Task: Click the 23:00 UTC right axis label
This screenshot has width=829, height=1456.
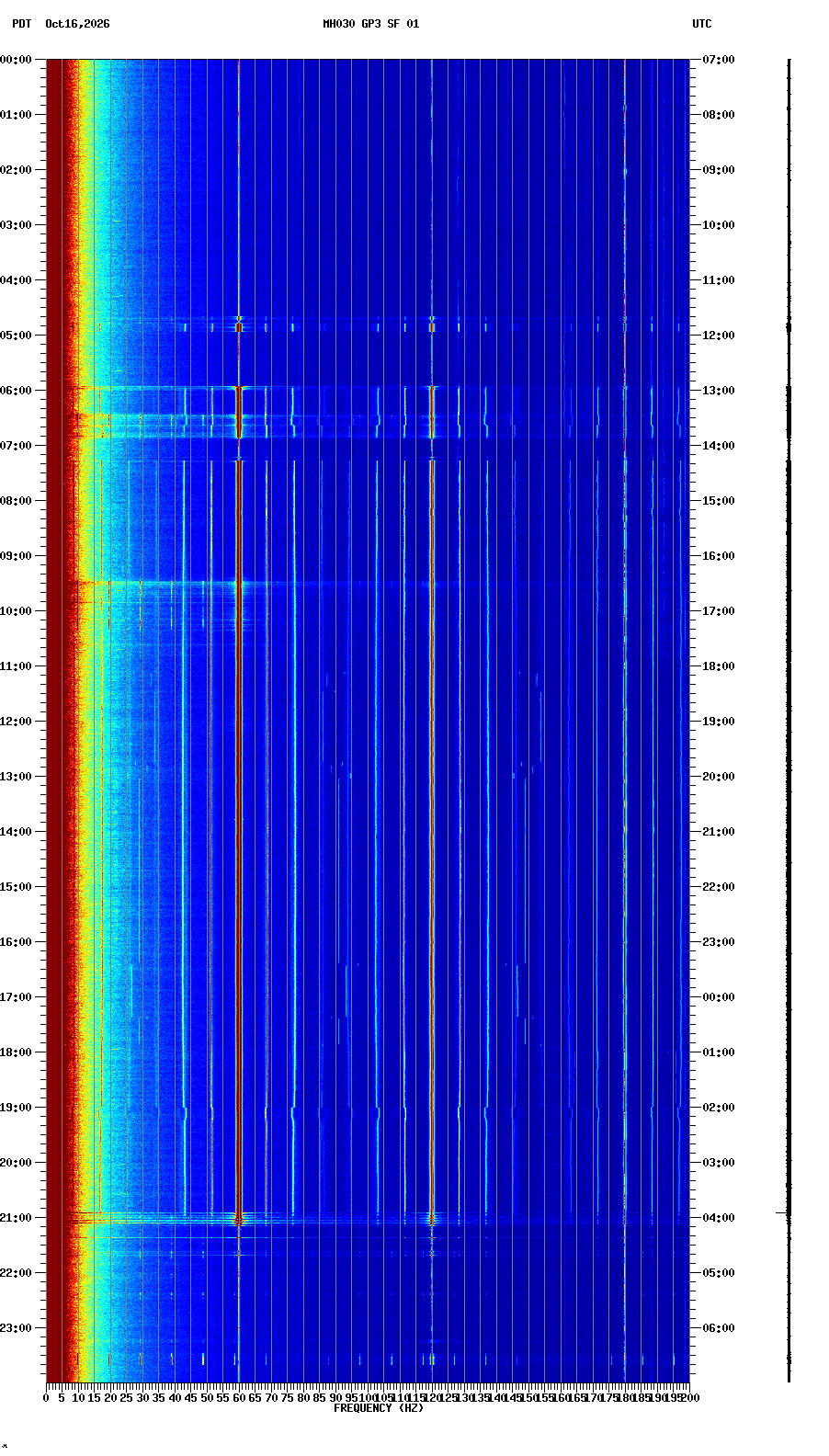Action: pyautogui.click(x=719, y=942)
